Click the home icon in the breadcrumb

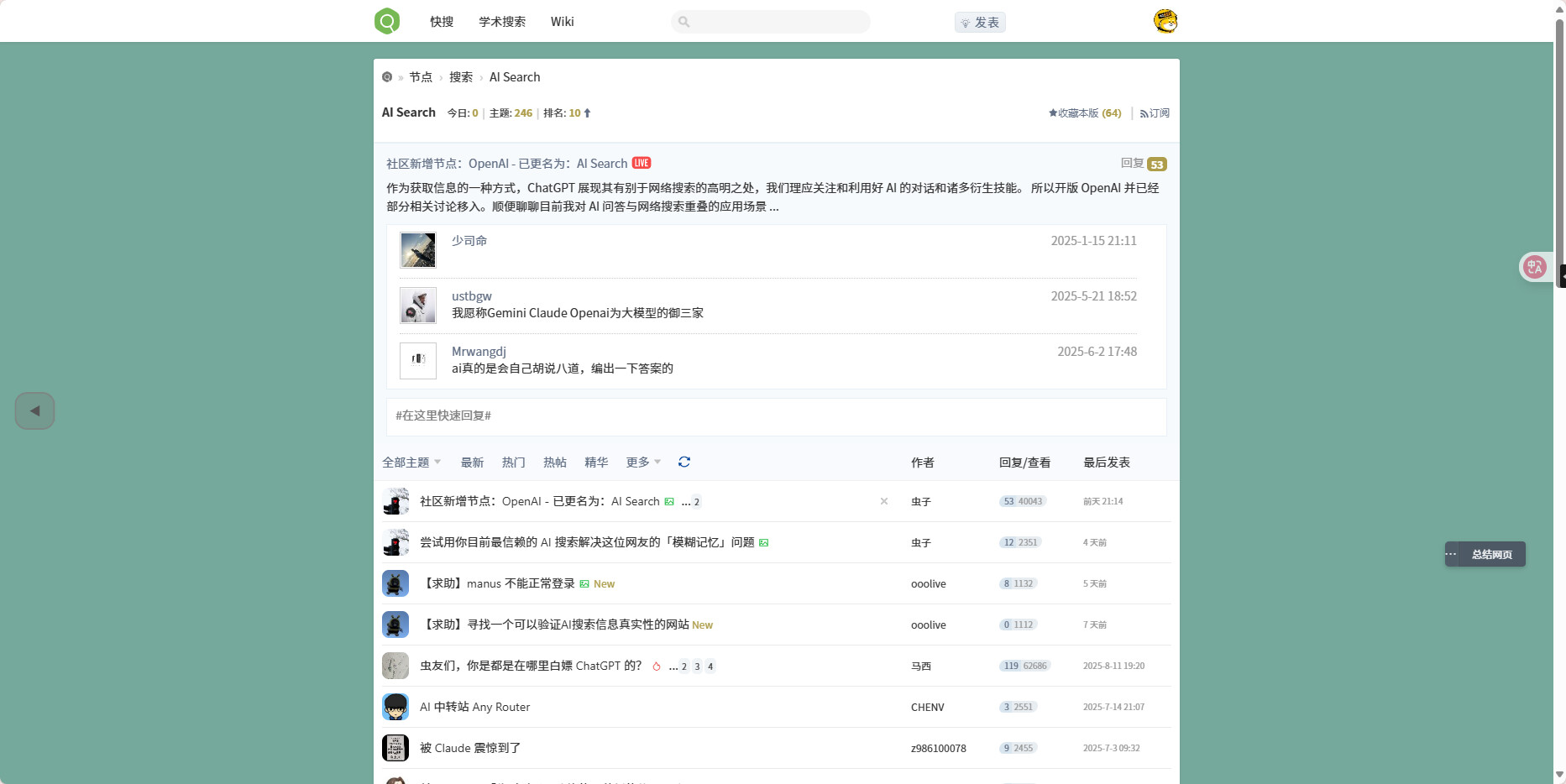click(387, 77)
